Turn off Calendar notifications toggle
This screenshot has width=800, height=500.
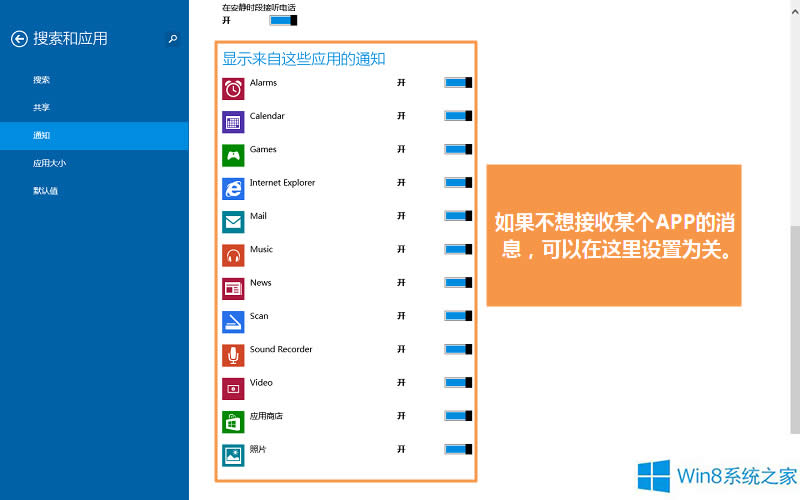click(x=458, y=116)
